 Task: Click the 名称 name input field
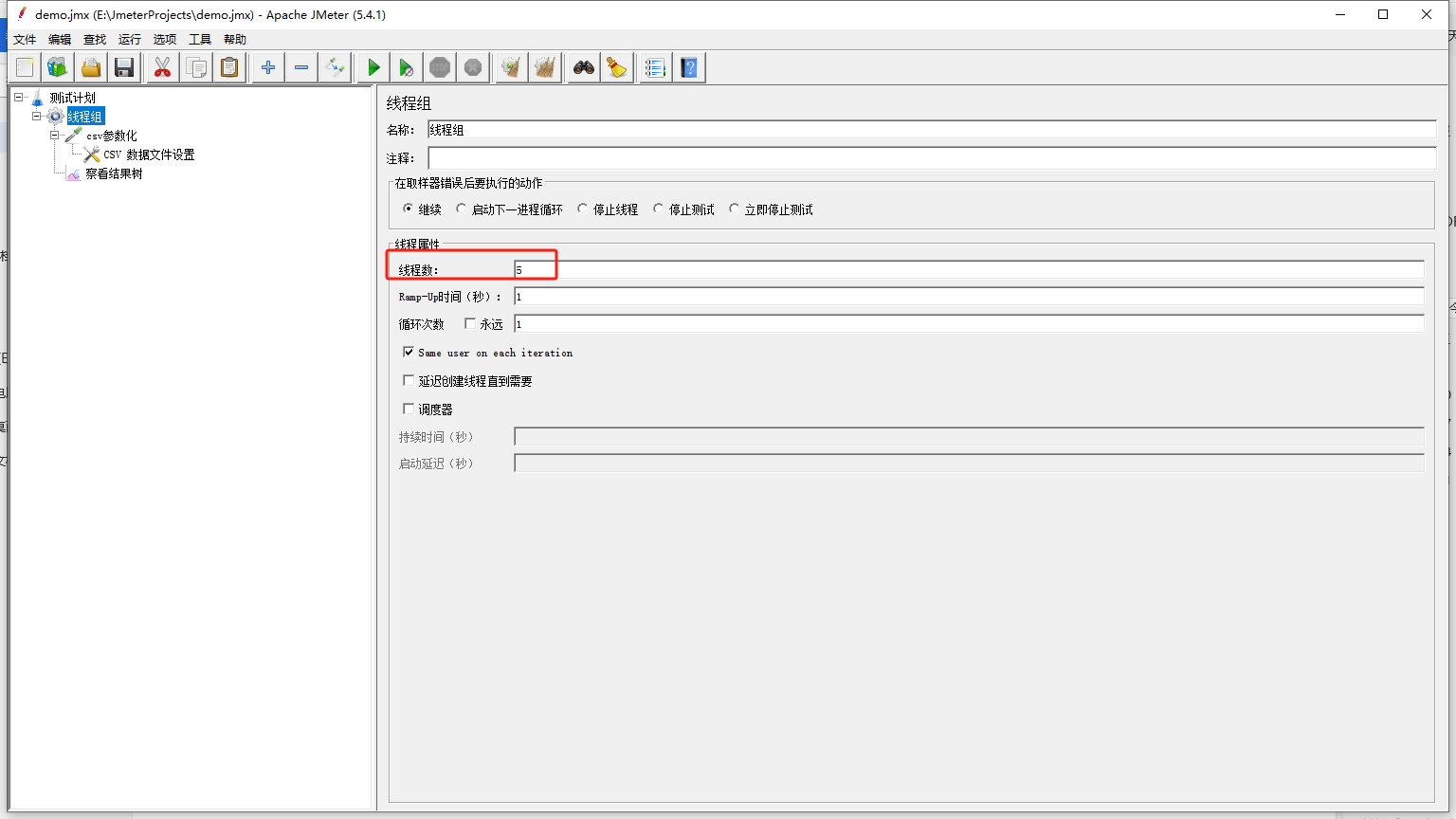(932, 130)
